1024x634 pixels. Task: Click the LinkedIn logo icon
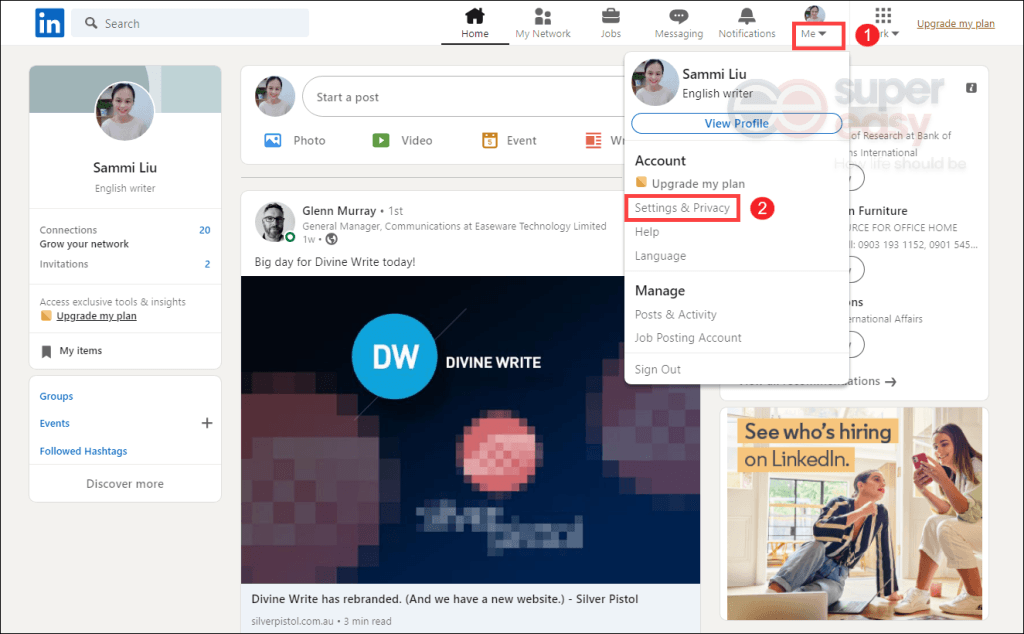[x=50, y=24]
